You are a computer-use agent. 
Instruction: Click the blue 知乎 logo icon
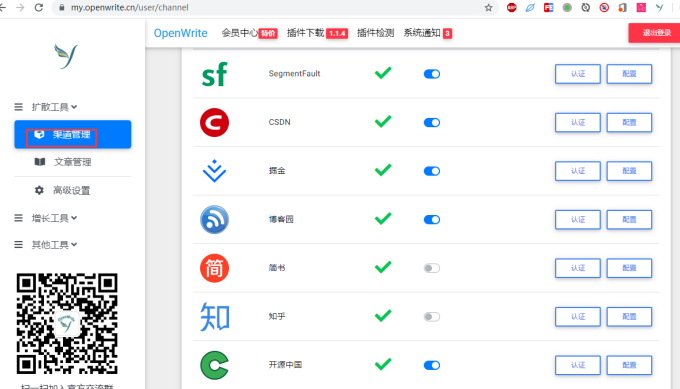click(x=214, y=317)
